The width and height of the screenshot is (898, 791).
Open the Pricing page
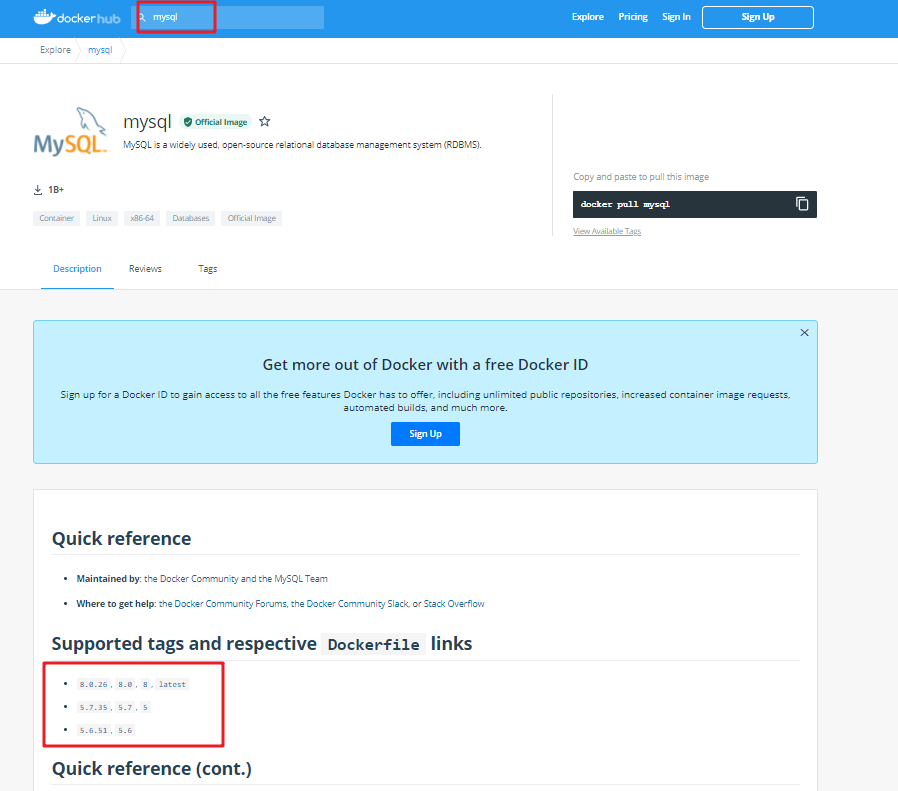click(633, 17)
